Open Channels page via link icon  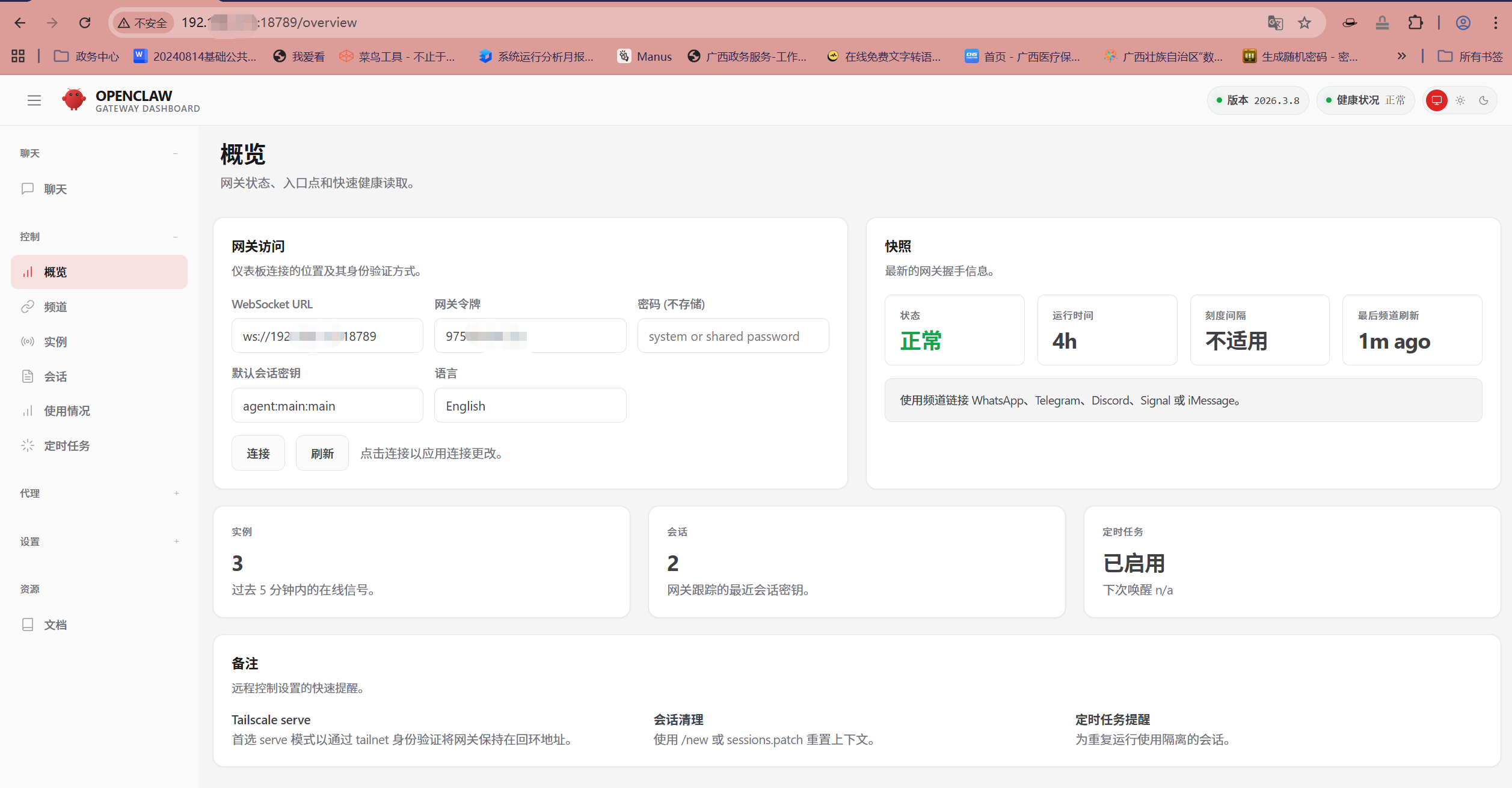28,307
